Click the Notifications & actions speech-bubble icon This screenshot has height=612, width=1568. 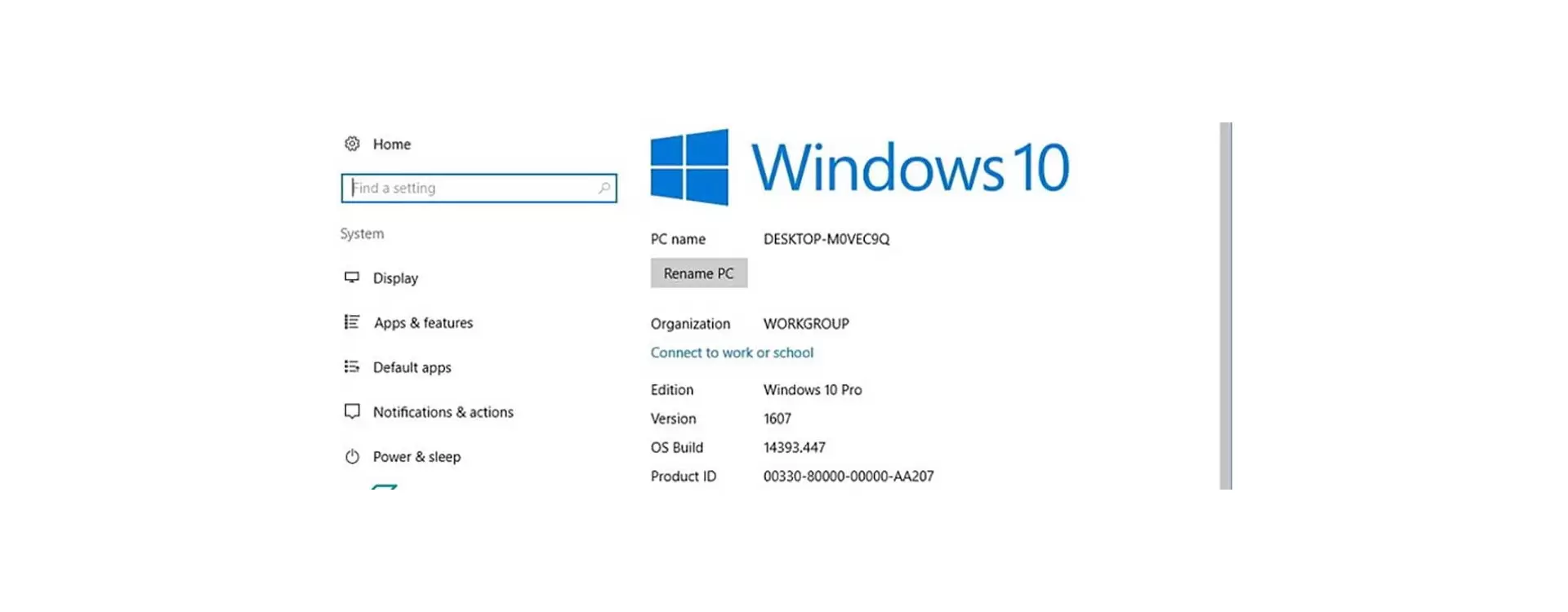tap(352, 411)
